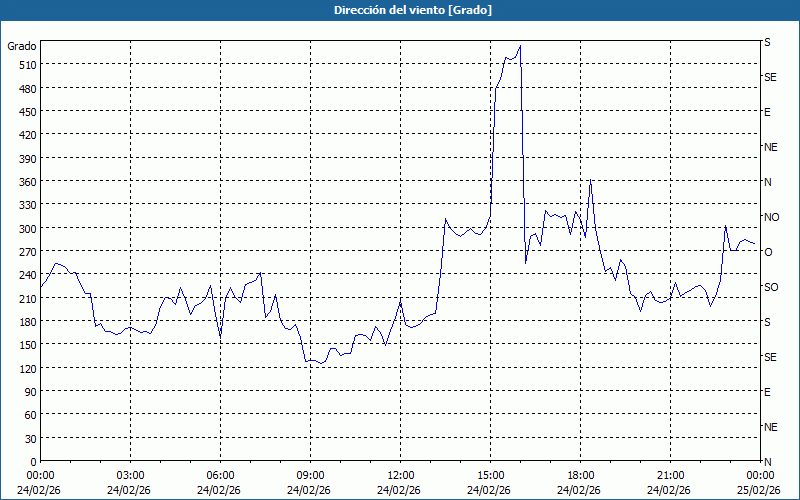
Task: Select the 03:00 time axis label
Action: (x=130, y=475)
